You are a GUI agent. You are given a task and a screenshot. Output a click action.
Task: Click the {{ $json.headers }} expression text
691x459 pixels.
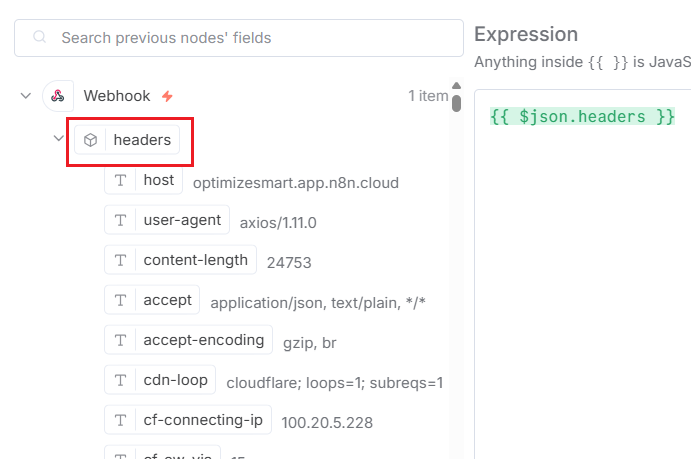click(x=582, y=117)
